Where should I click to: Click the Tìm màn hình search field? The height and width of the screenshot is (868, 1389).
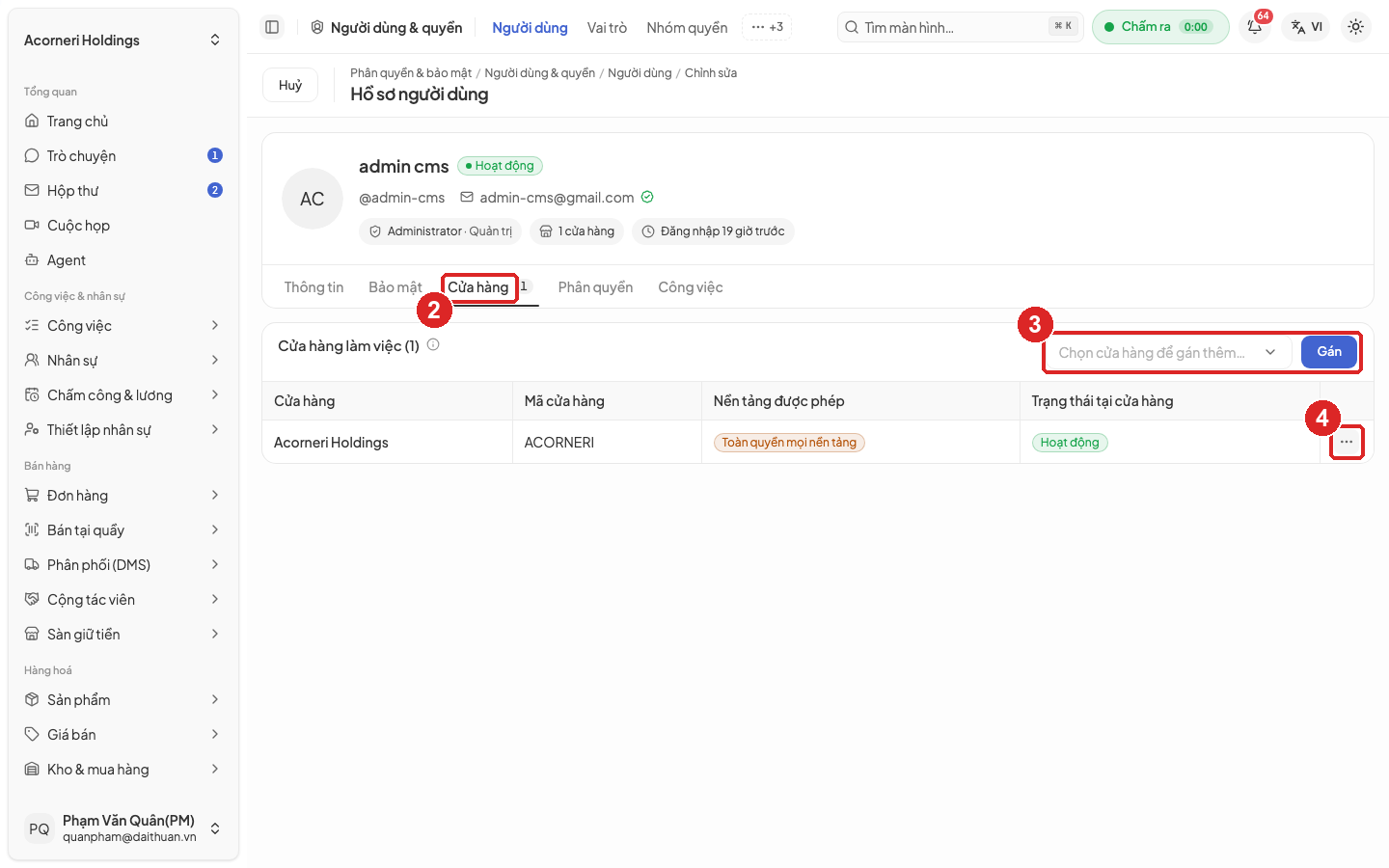pos(960,27)
